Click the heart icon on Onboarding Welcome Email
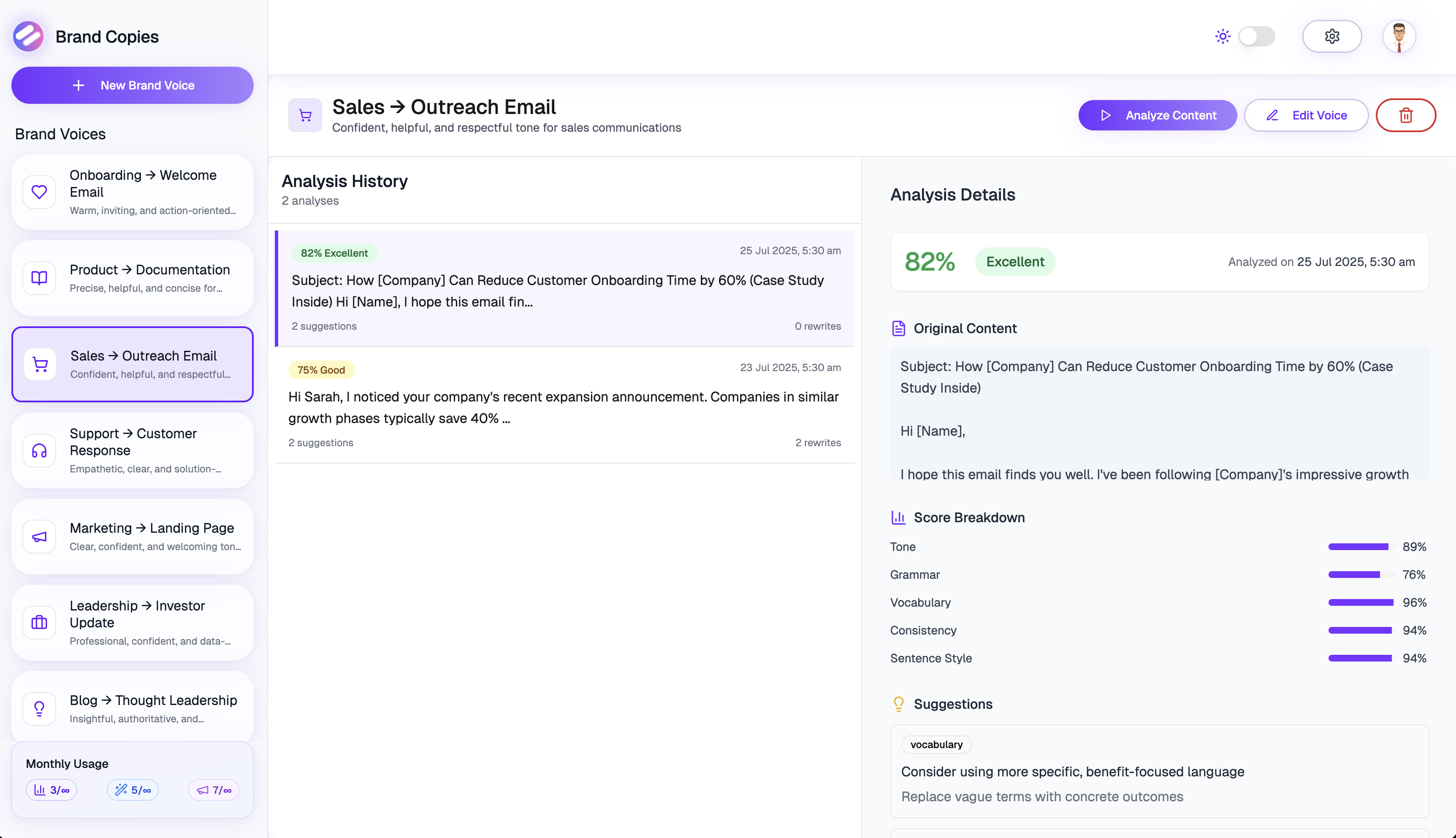Screen dimensions: 1456x838 point(38,191)
